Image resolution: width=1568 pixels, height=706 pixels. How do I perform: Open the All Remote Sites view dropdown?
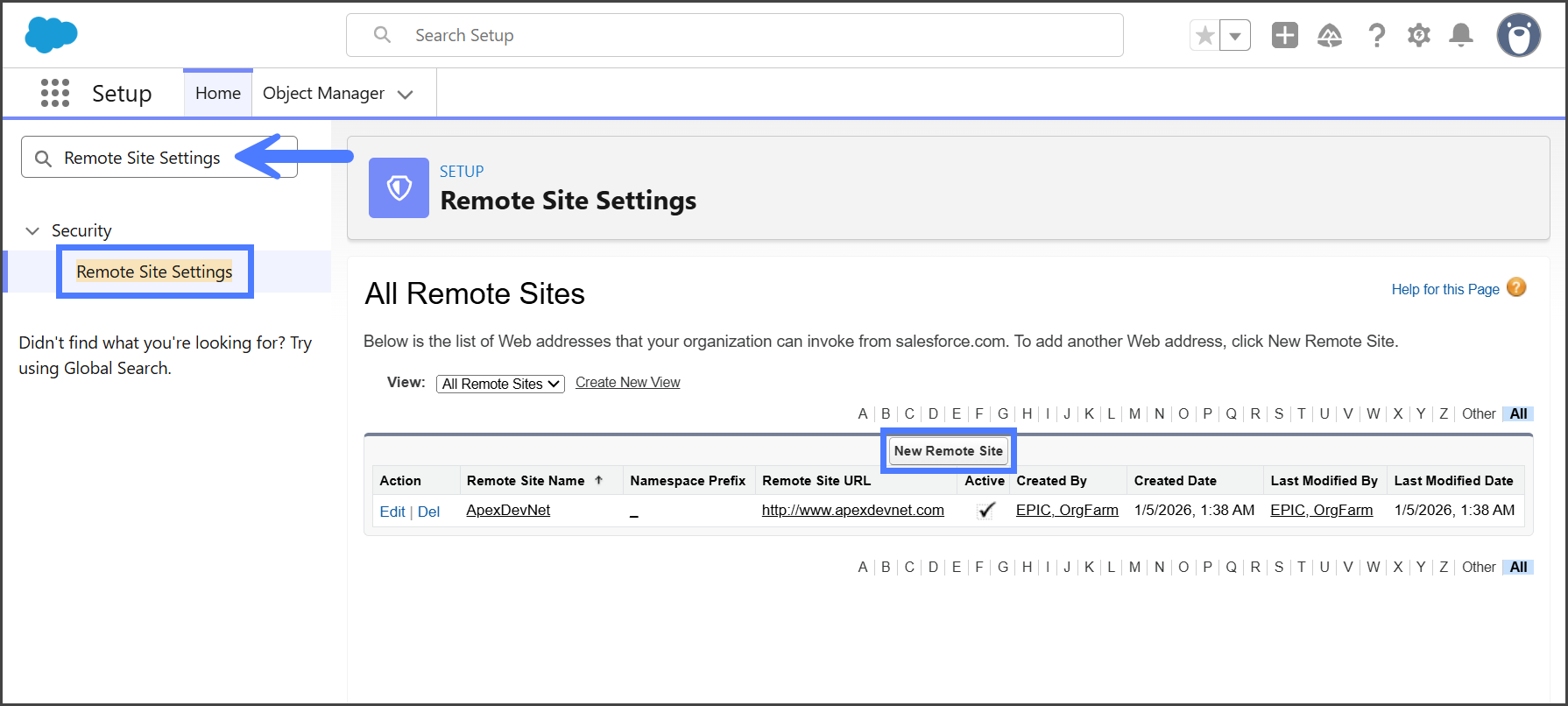[x=500, y=384]
